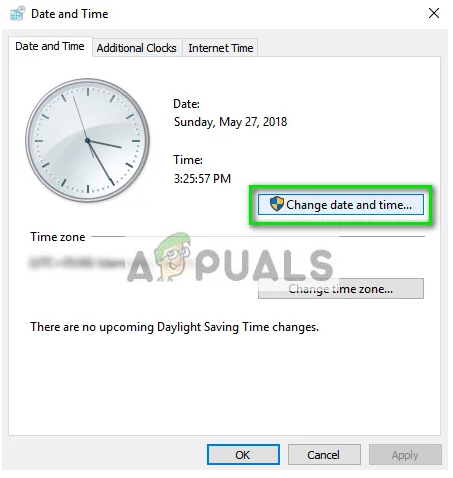Click Change time zone button
The height and width of the screenshot is (478, 453).
coord(341,289)
